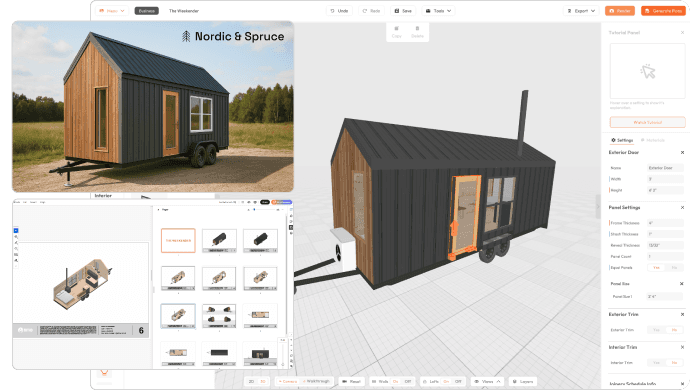Switch to the Materials tab

pos(653,140)
